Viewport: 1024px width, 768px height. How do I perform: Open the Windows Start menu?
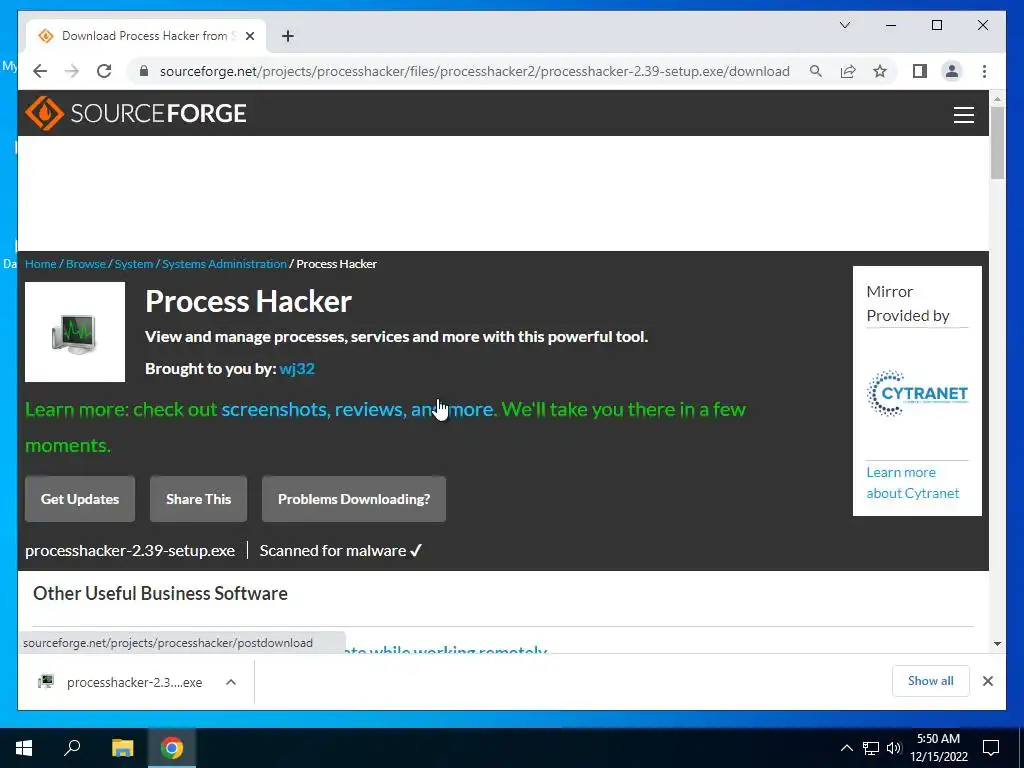pos(24,748)
